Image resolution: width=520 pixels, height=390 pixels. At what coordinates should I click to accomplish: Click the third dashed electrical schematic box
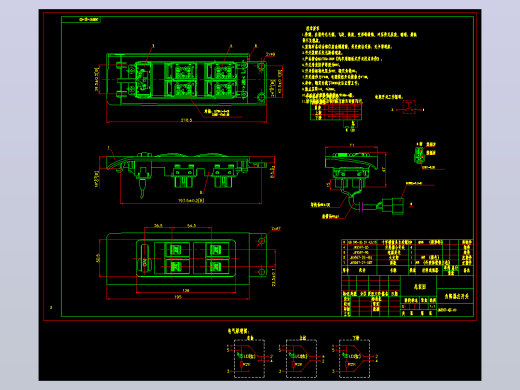pyautogui.click(x=354, y=359)
